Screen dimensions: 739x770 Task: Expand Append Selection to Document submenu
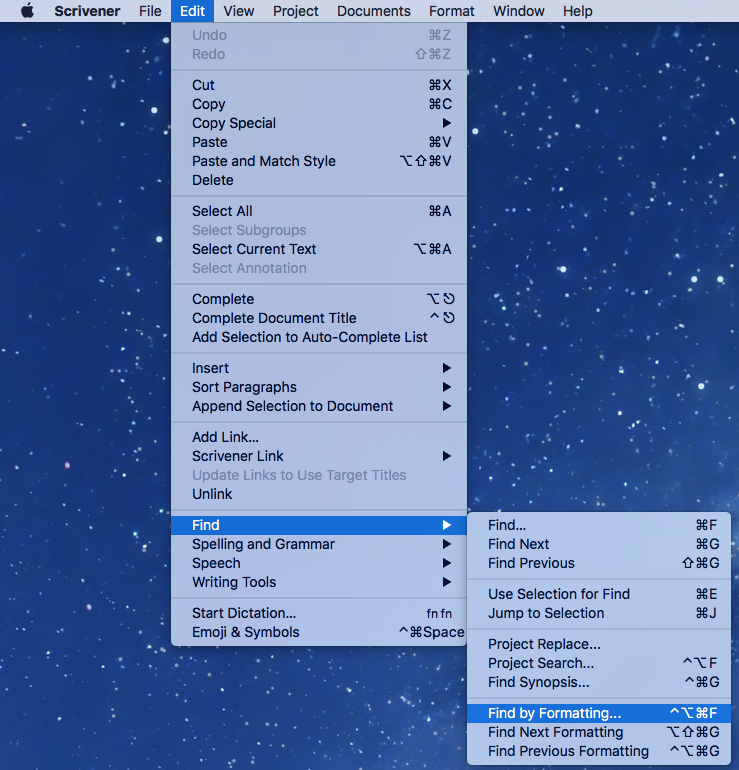(x=319, y=406)
